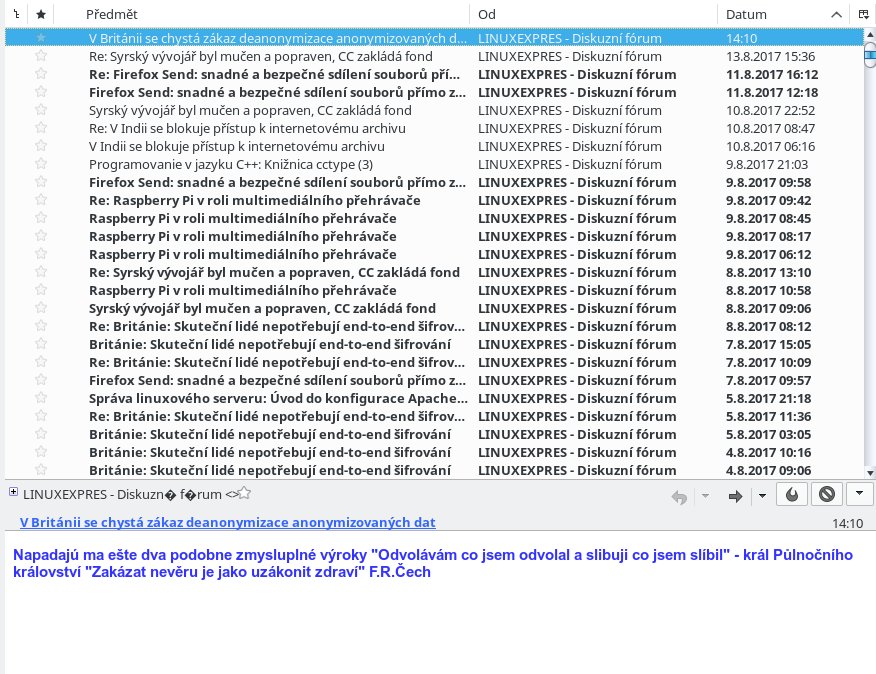Click the Forward arrow button
The image size is (876, 674).
[x=735, y=496]
